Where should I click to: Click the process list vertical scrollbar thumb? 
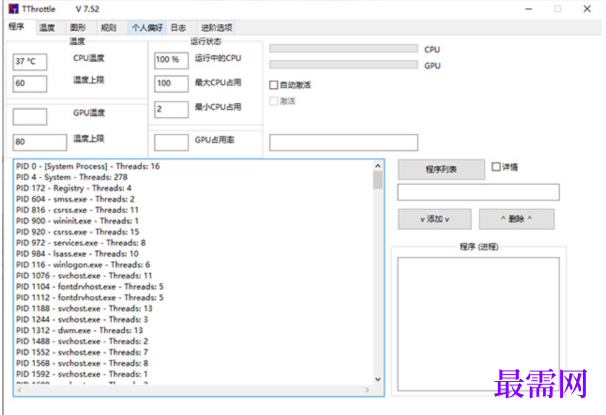click(x=378, y=180)
